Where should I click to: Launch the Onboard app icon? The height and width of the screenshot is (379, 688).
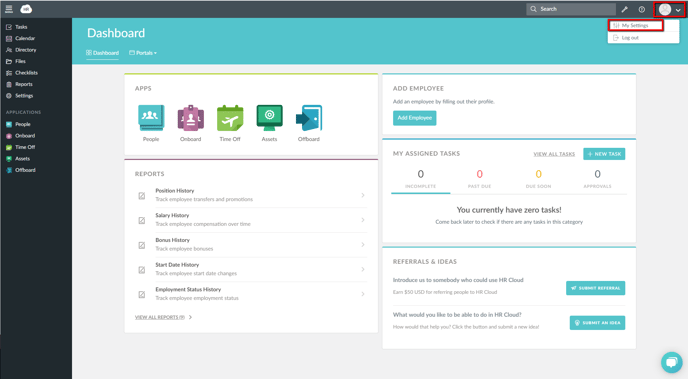pyautogui.click(x=190, y=118)
